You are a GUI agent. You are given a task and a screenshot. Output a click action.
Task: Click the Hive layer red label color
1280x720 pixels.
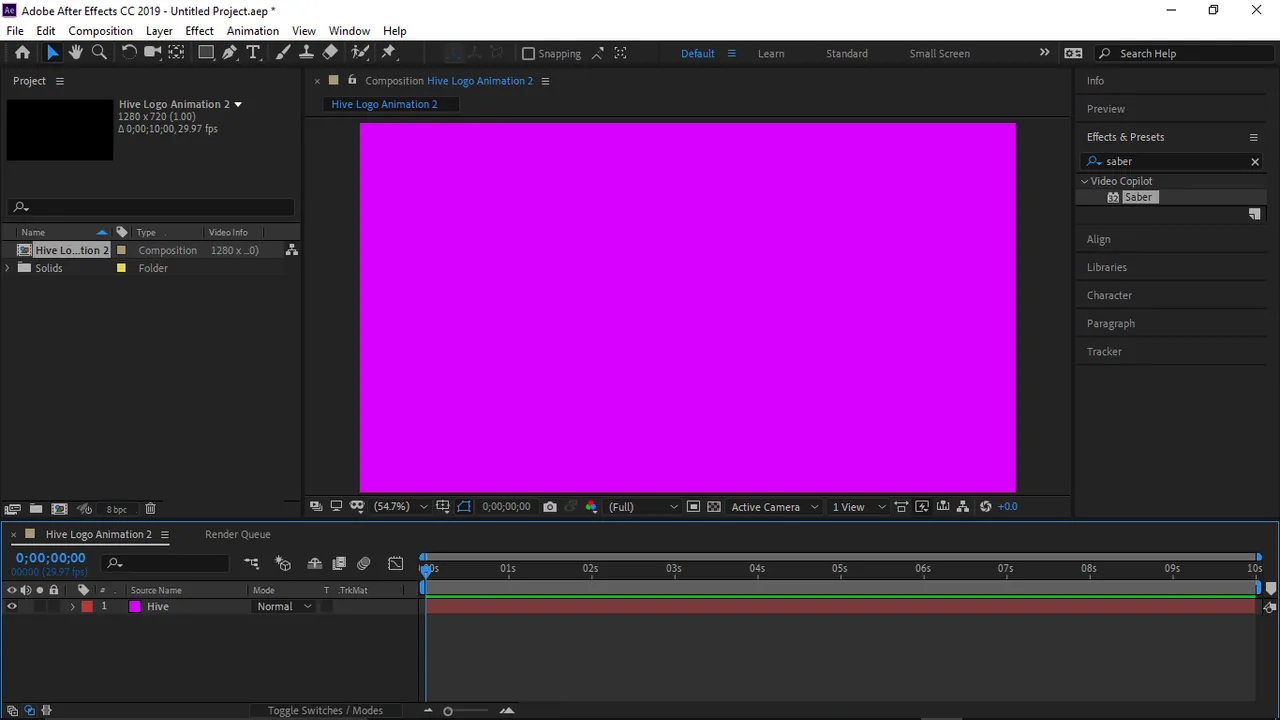coord(87,607)
